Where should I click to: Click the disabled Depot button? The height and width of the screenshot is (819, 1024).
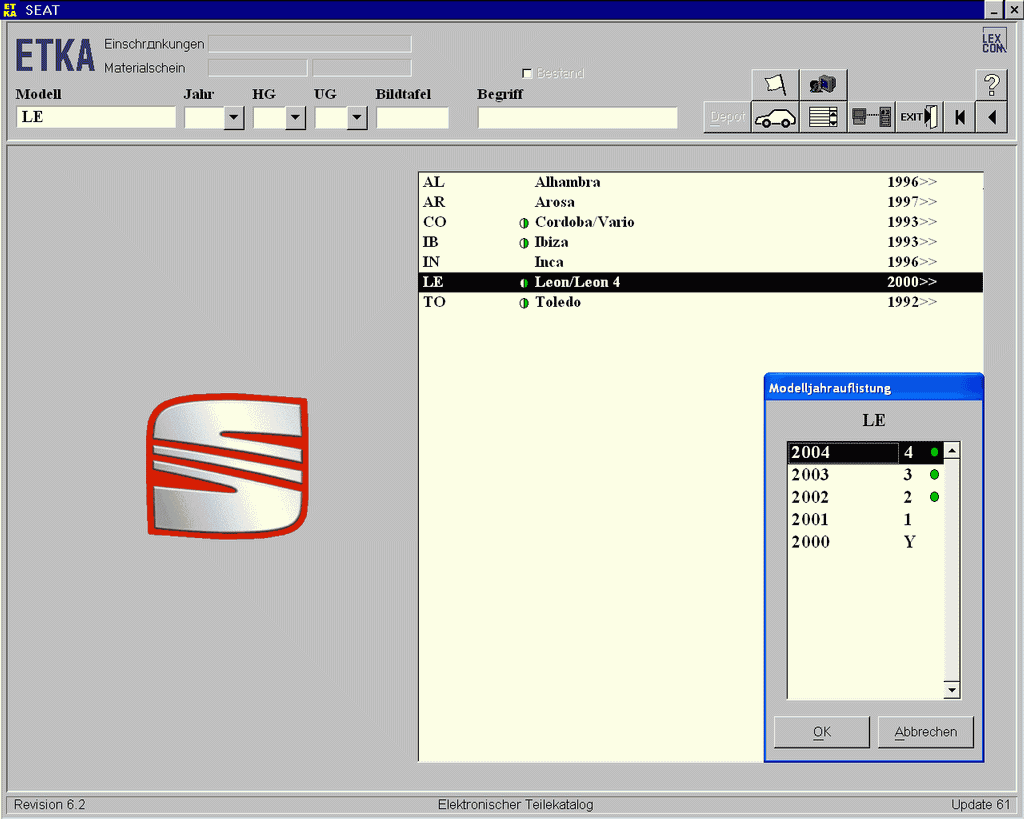click(x=728, y=118)
